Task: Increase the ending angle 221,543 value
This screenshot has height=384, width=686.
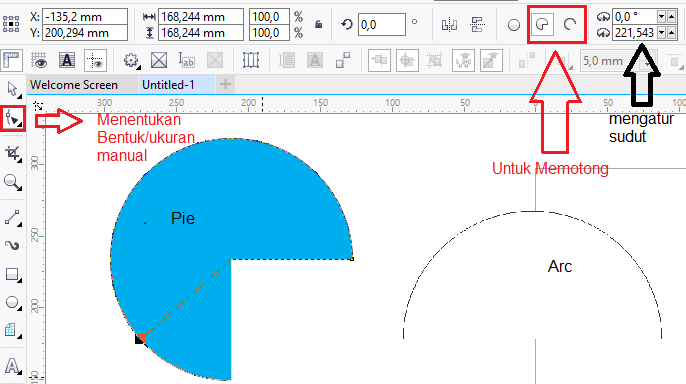Action: tap(672, 32)
